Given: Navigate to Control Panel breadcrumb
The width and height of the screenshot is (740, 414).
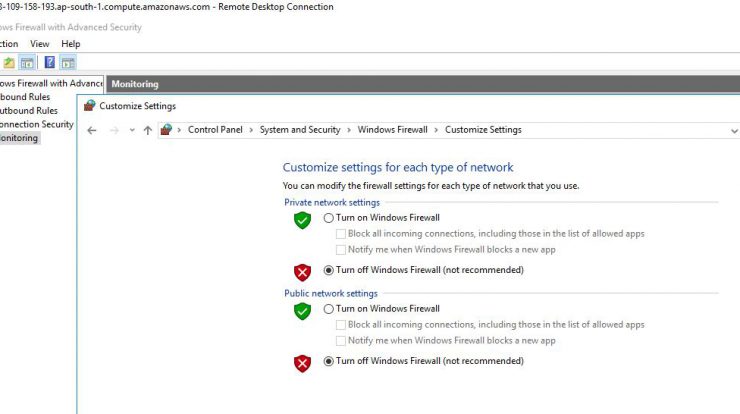Looking at the screenshot, I should [x=215, y=130].
